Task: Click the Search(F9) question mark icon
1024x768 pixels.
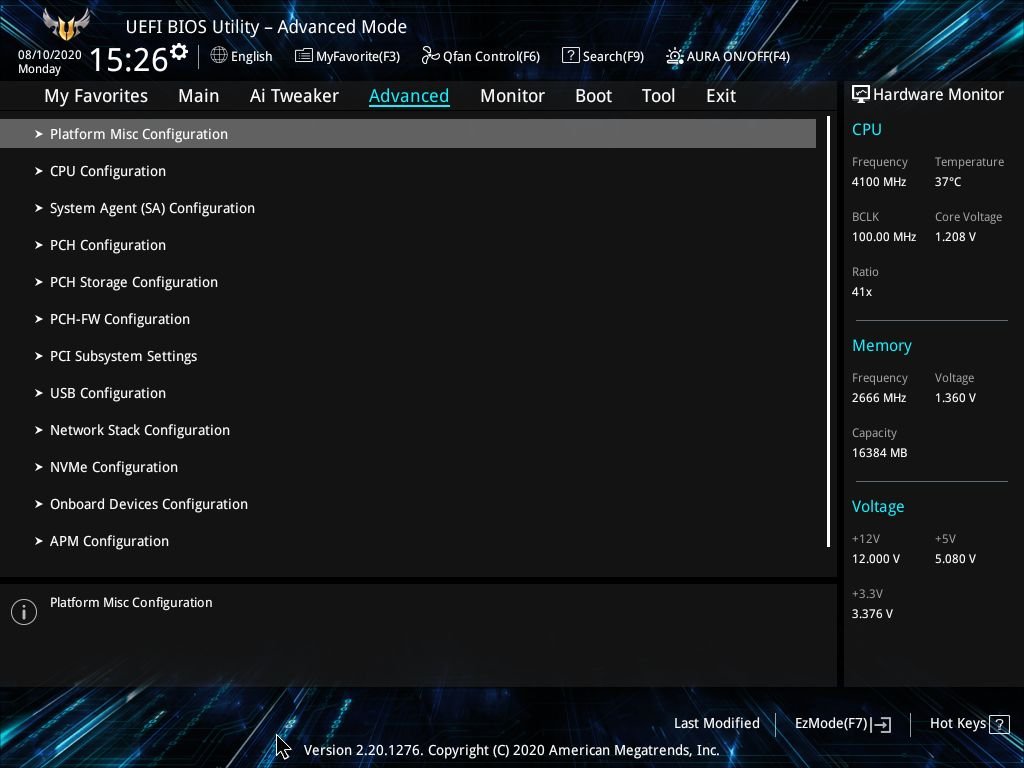Action: [x=570, y=56]
